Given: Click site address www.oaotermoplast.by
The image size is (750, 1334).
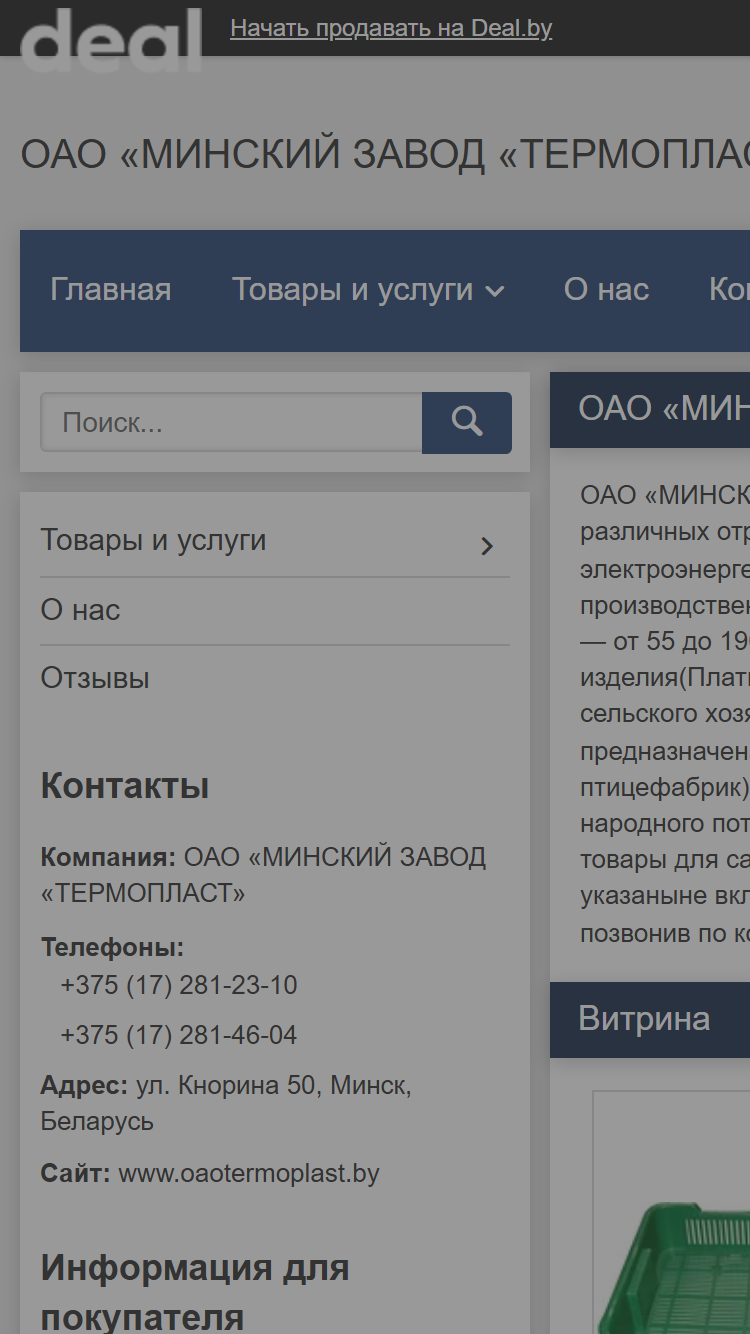Looking at the screenshot, I should click(x=249, y=1173).
